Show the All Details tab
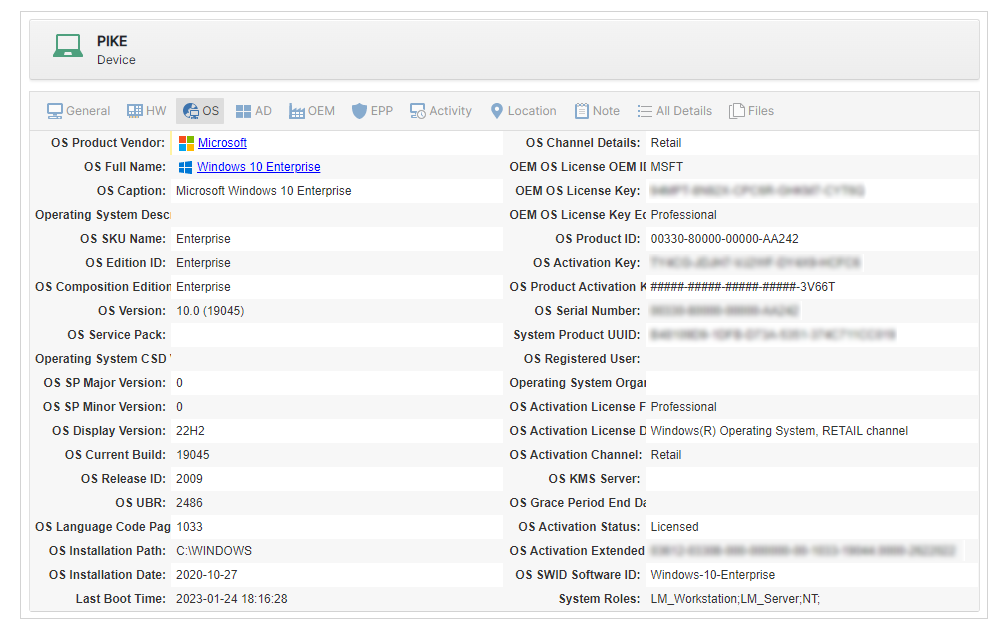Screen dimensions: 1004x625 674,111
